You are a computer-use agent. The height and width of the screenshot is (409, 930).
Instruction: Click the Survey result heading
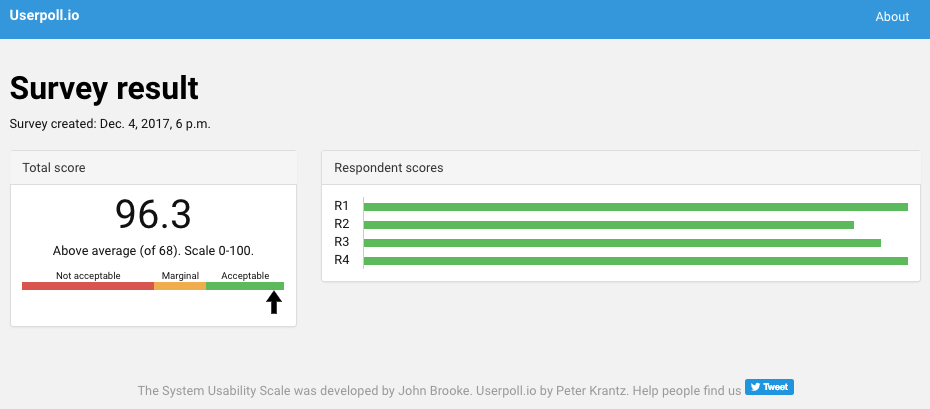(x=104, y=88)
